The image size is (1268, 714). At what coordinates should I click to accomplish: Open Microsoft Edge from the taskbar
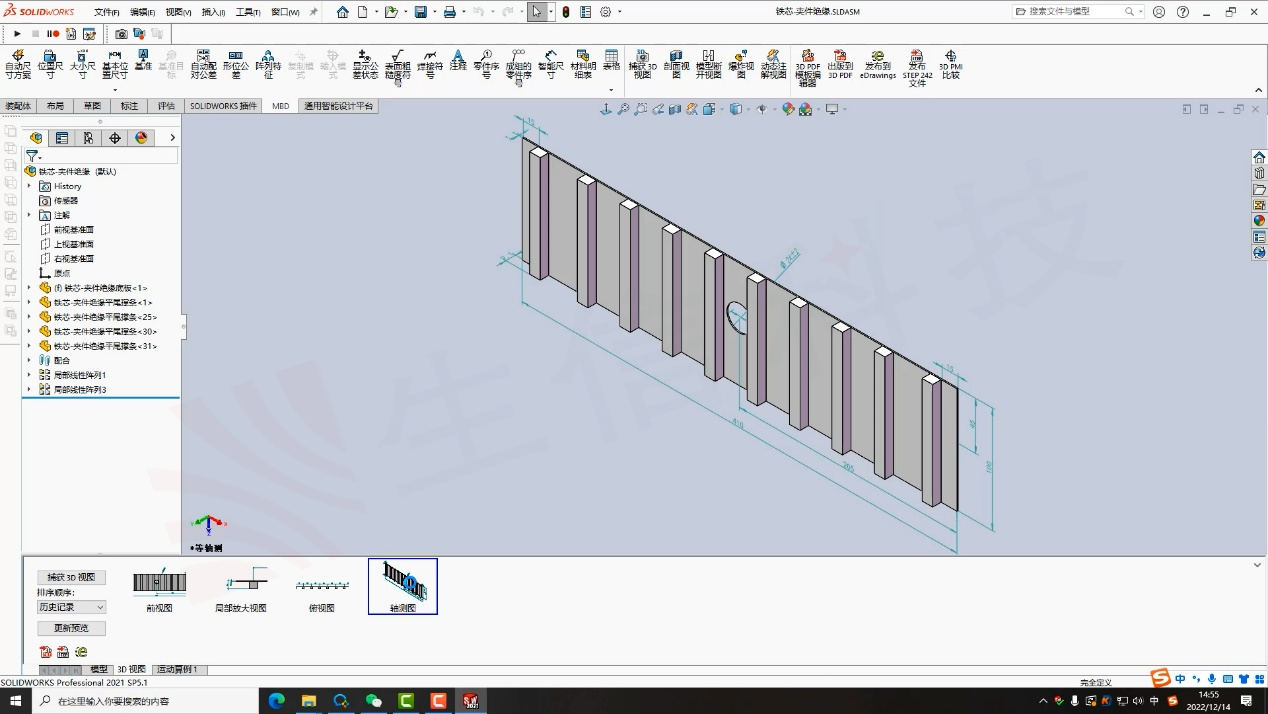coord(277,701)
